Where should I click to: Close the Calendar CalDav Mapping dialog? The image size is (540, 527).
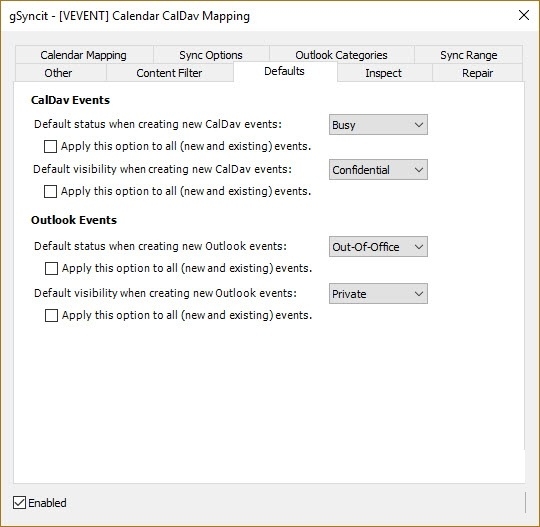tap(524, 15)
